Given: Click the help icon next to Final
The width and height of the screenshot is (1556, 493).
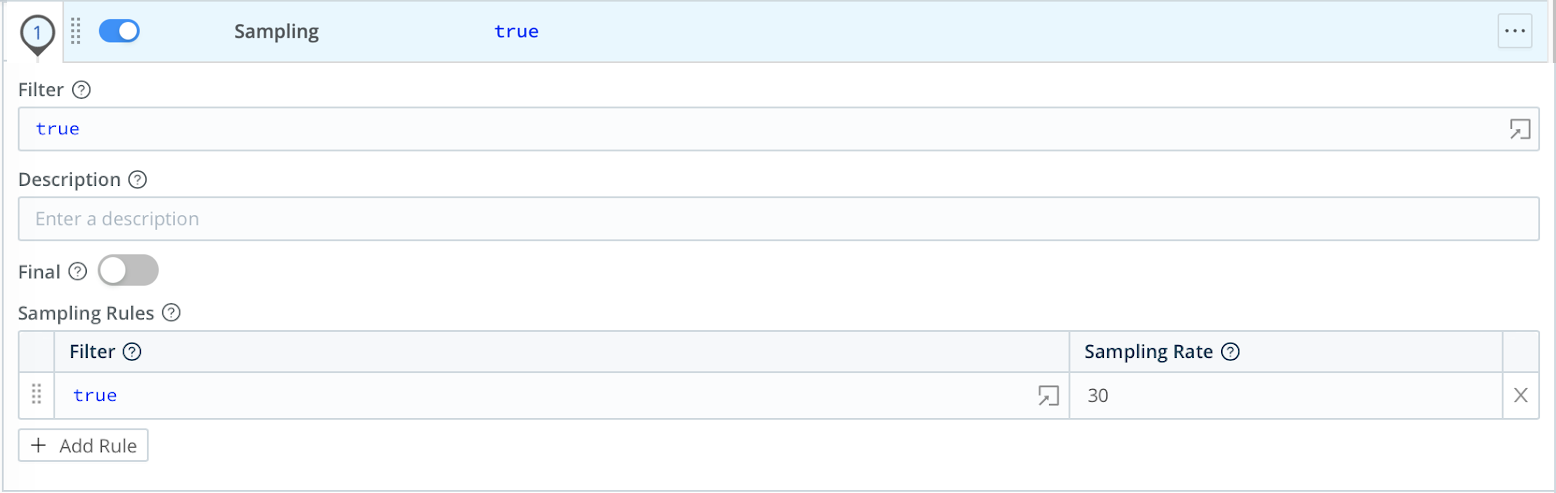Looking at the screenshot, I should pos(78,271).
